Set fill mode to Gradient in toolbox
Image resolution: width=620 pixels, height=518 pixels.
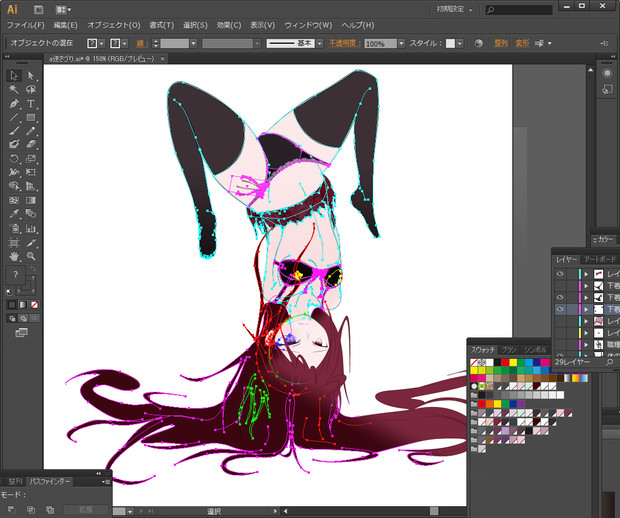pos(23,305)
